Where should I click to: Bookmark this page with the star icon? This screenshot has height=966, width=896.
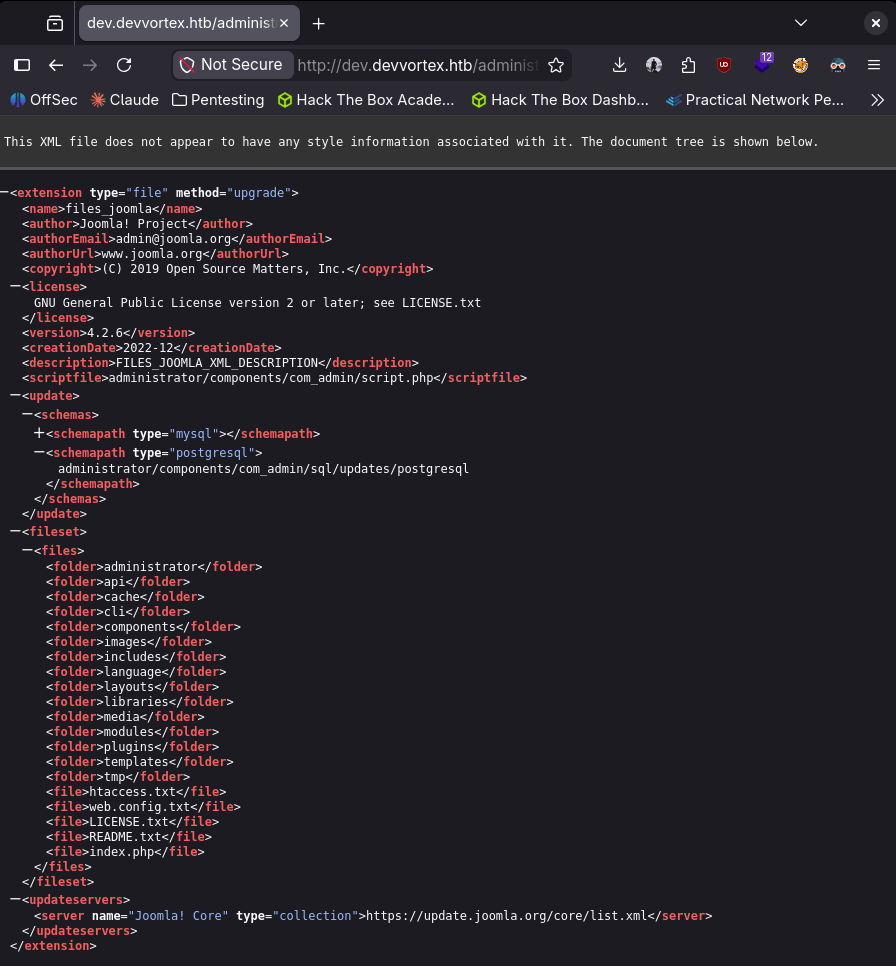[556, 65]
